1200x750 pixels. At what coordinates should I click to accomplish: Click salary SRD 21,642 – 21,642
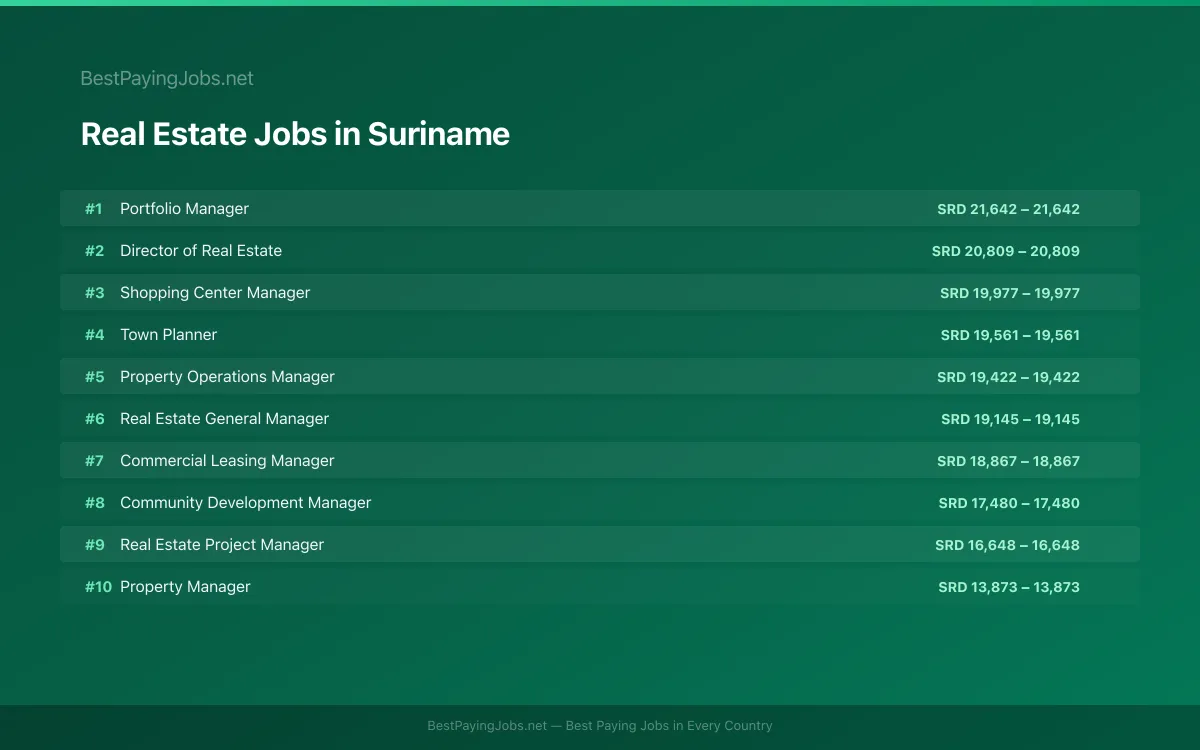pos(1008,209)
